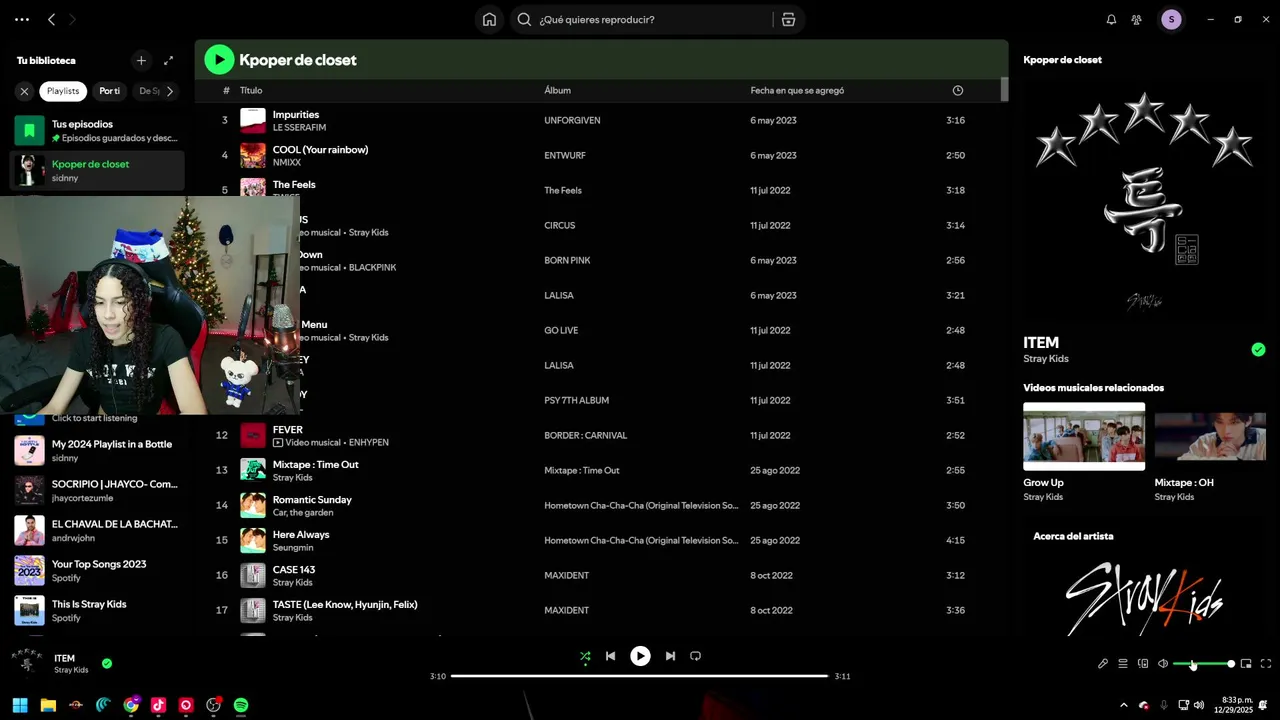1280x720 pixels.
Task: Open the mini player
Action: 1246,663
